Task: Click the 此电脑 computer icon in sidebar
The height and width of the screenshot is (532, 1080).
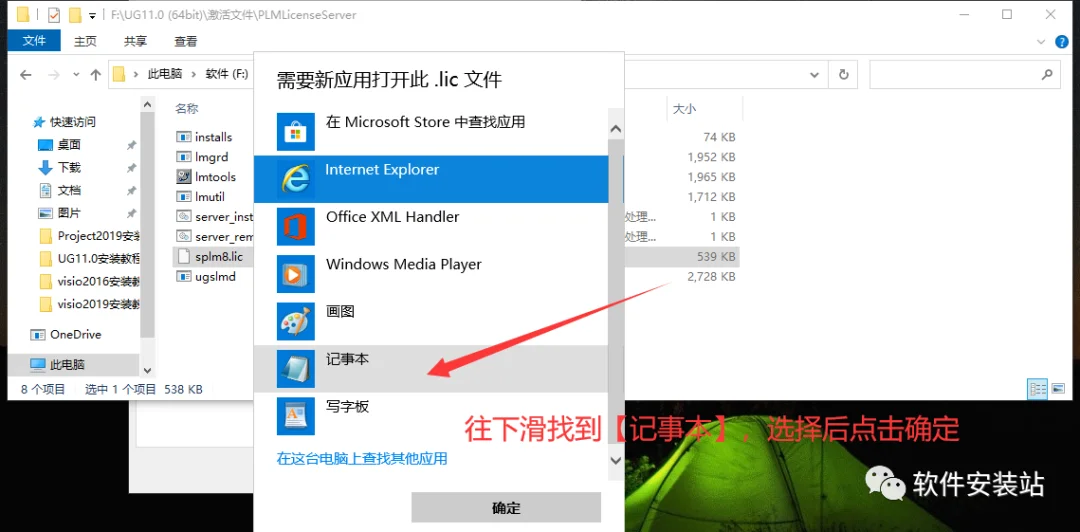Action: (x=38, y=365)
